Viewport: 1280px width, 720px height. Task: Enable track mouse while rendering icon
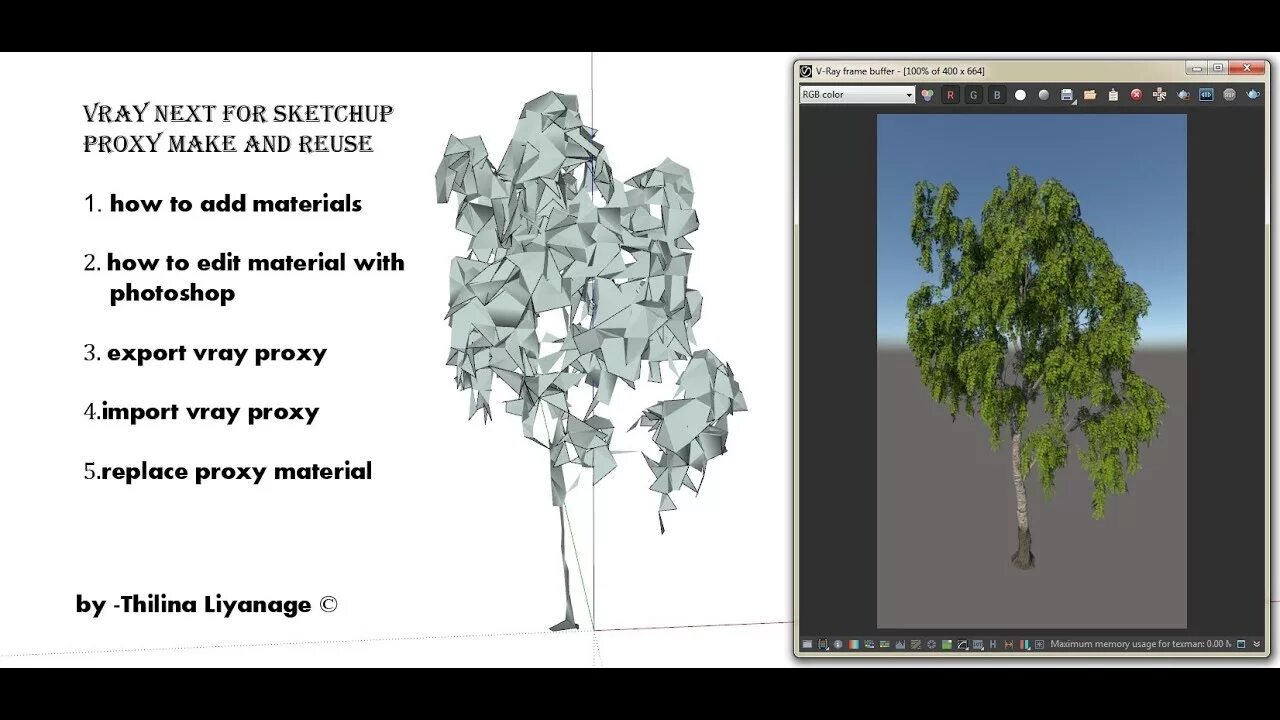click(x=1159, y=95)
